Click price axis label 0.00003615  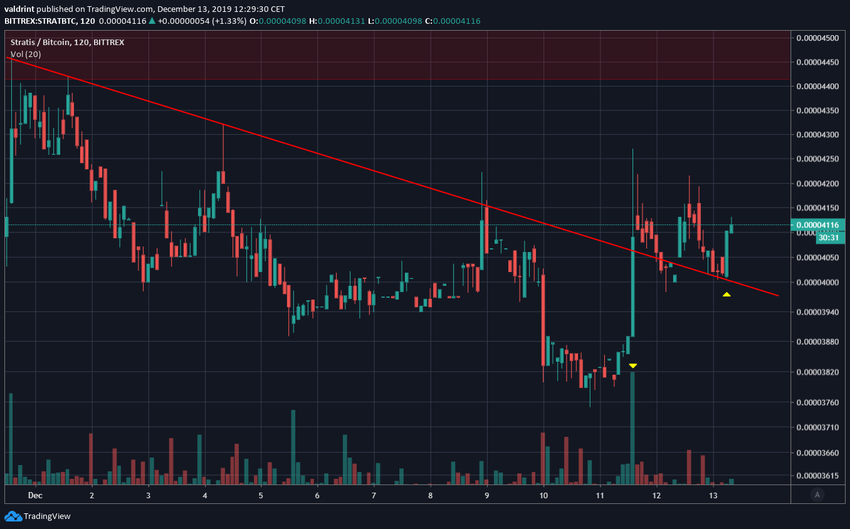[817, 476]
